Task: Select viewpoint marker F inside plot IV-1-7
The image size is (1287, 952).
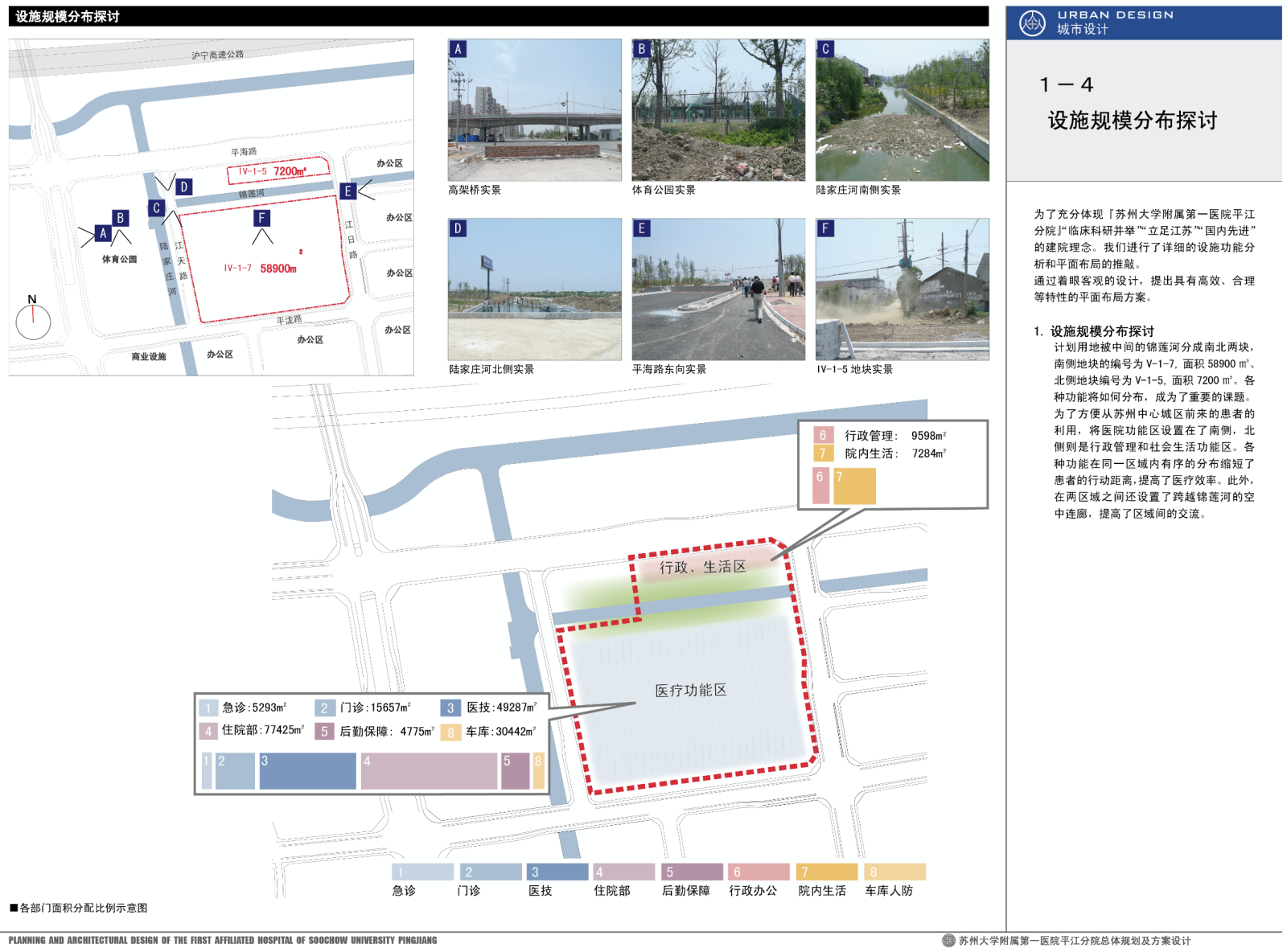Action: click(x=261, y=217)
